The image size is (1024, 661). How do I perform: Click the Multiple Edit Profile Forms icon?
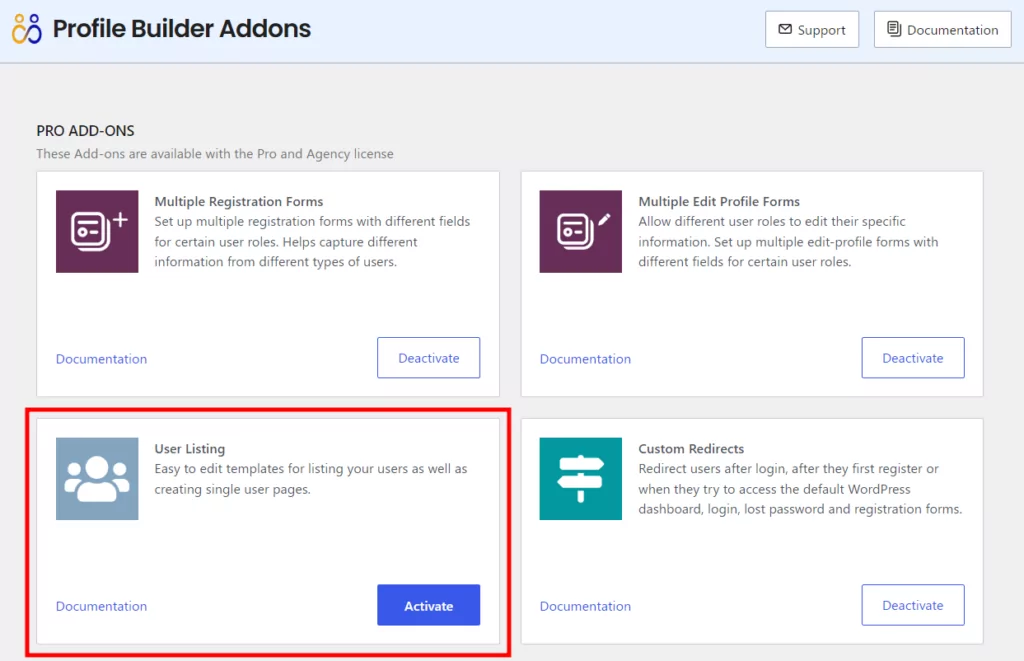point(581,231)
